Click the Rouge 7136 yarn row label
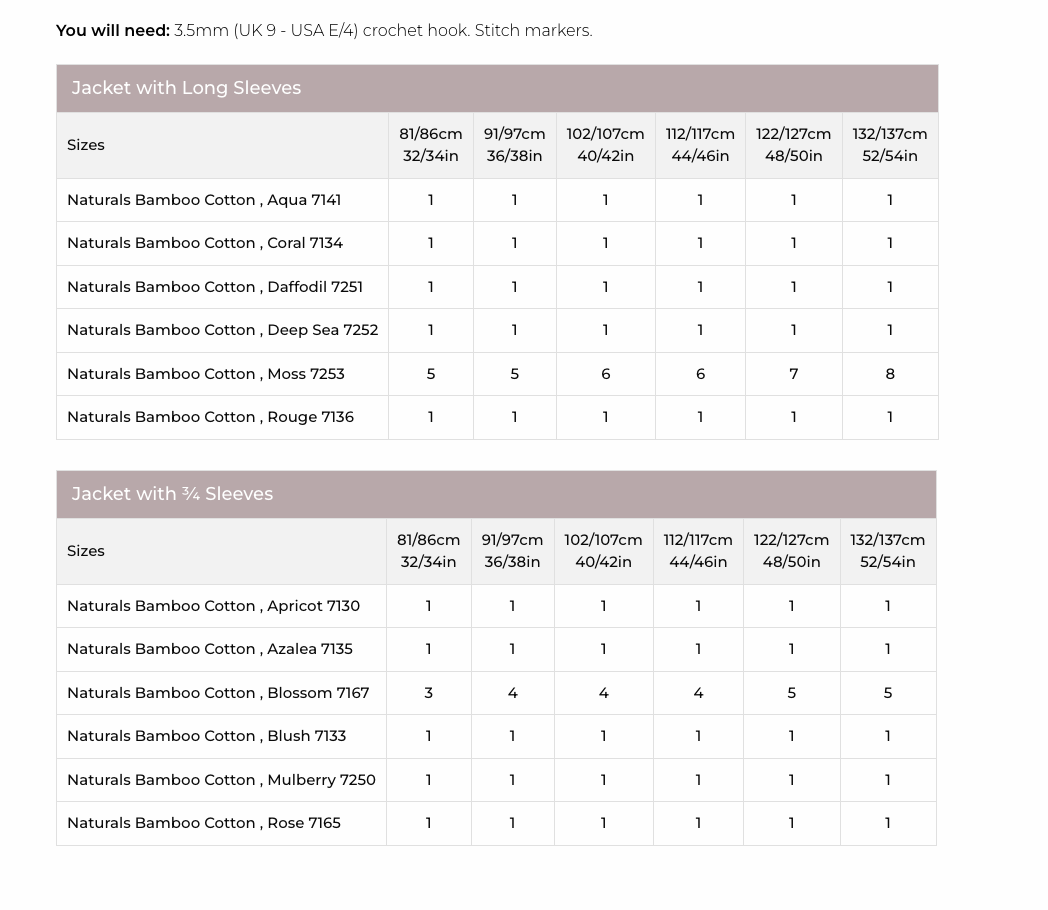 pyautogui.click(x=210, y=417)
